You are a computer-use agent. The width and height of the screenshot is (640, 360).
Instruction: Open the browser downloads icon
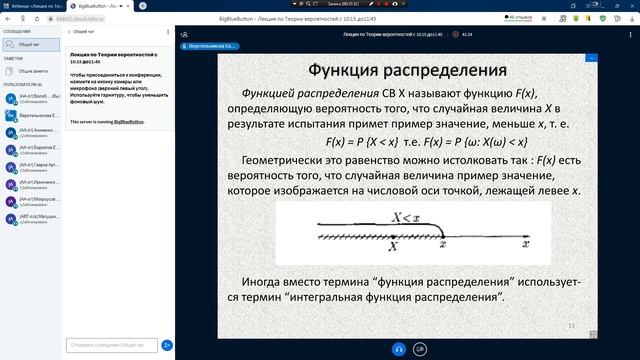click(x=633, y=19)
